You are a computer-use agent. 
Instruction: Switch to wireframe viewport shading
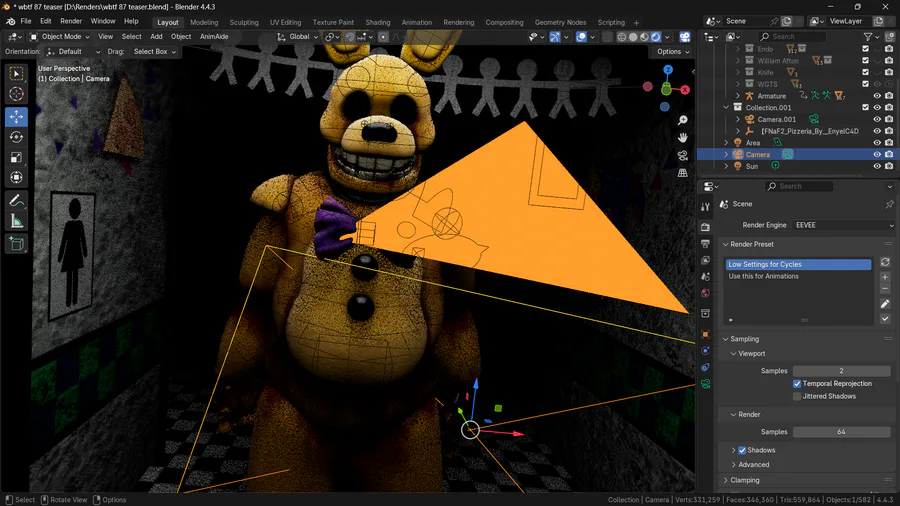coord(622,37)
